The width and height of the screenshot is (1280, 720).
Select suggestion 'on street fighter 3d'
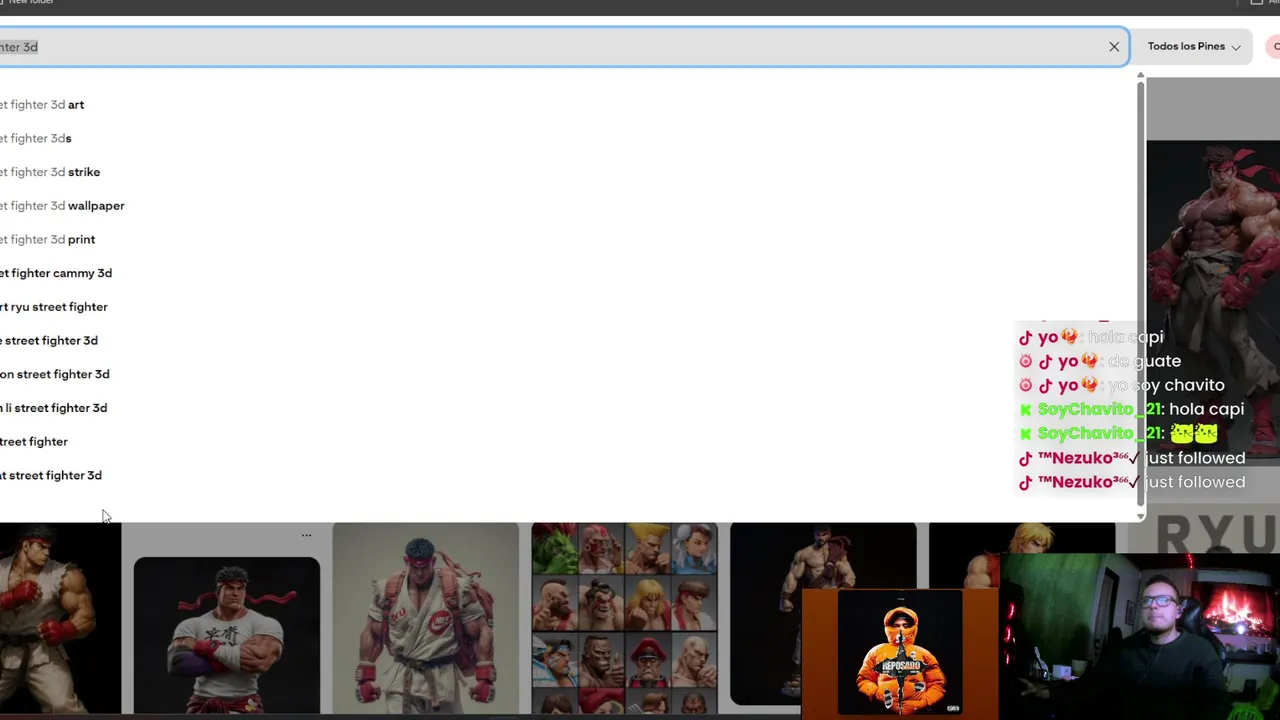tap(55, 374)
